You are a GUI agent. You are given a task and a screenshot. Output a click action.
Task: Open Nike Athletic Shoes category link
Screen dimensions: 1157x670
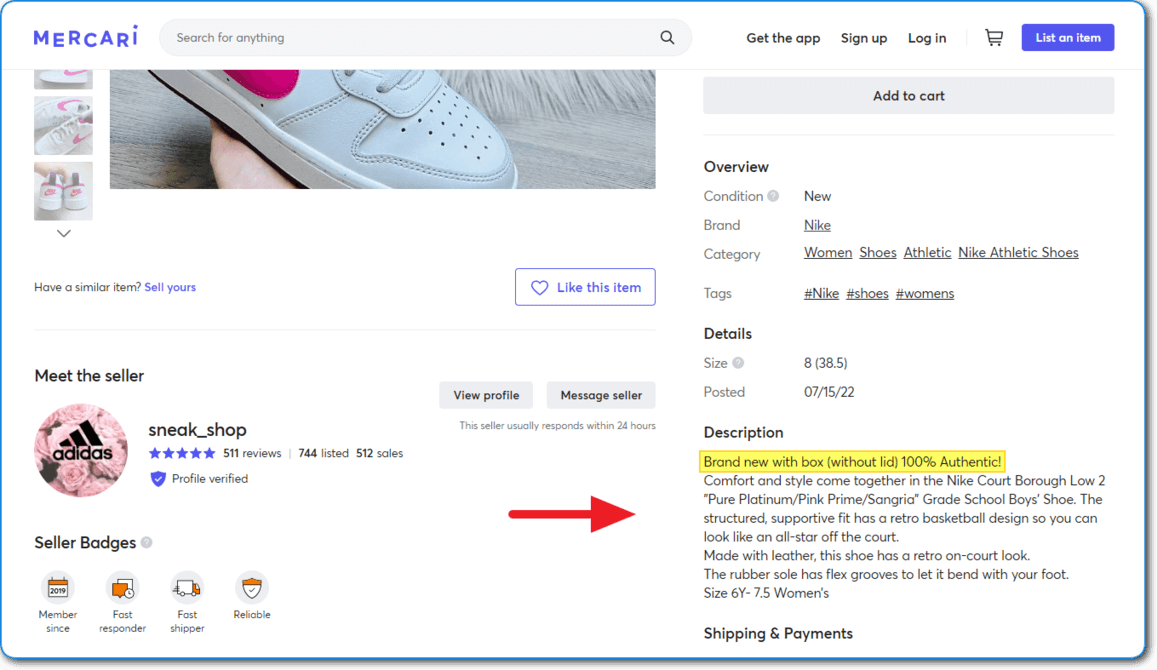click(1018, 252)
